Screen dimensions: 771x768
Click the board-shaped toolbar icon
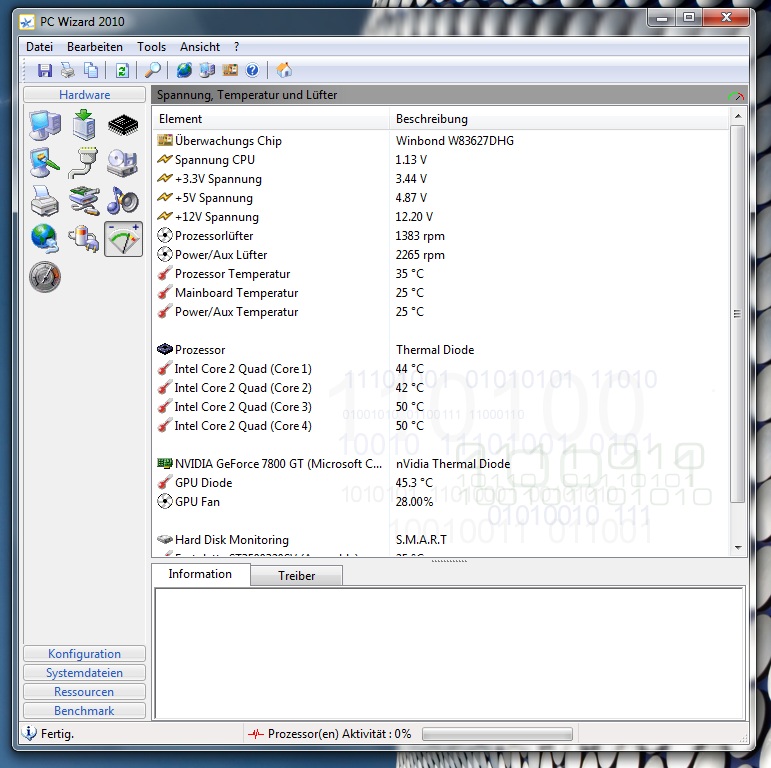pos(230,71)
